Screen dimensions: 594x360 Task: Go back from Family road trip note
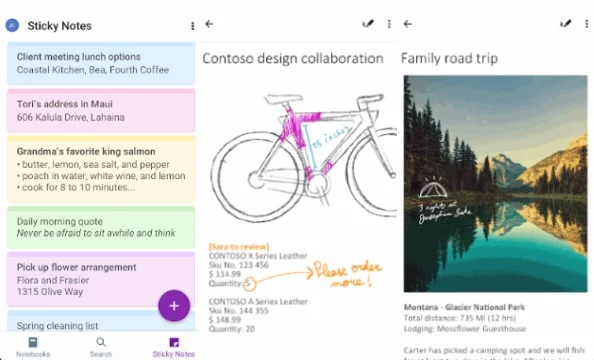[x=407, y=24]
